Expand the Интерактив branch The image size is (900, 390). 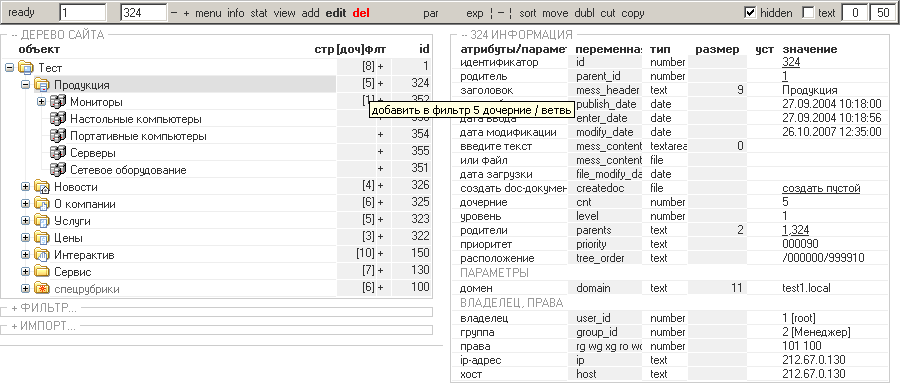click(25, 254)
